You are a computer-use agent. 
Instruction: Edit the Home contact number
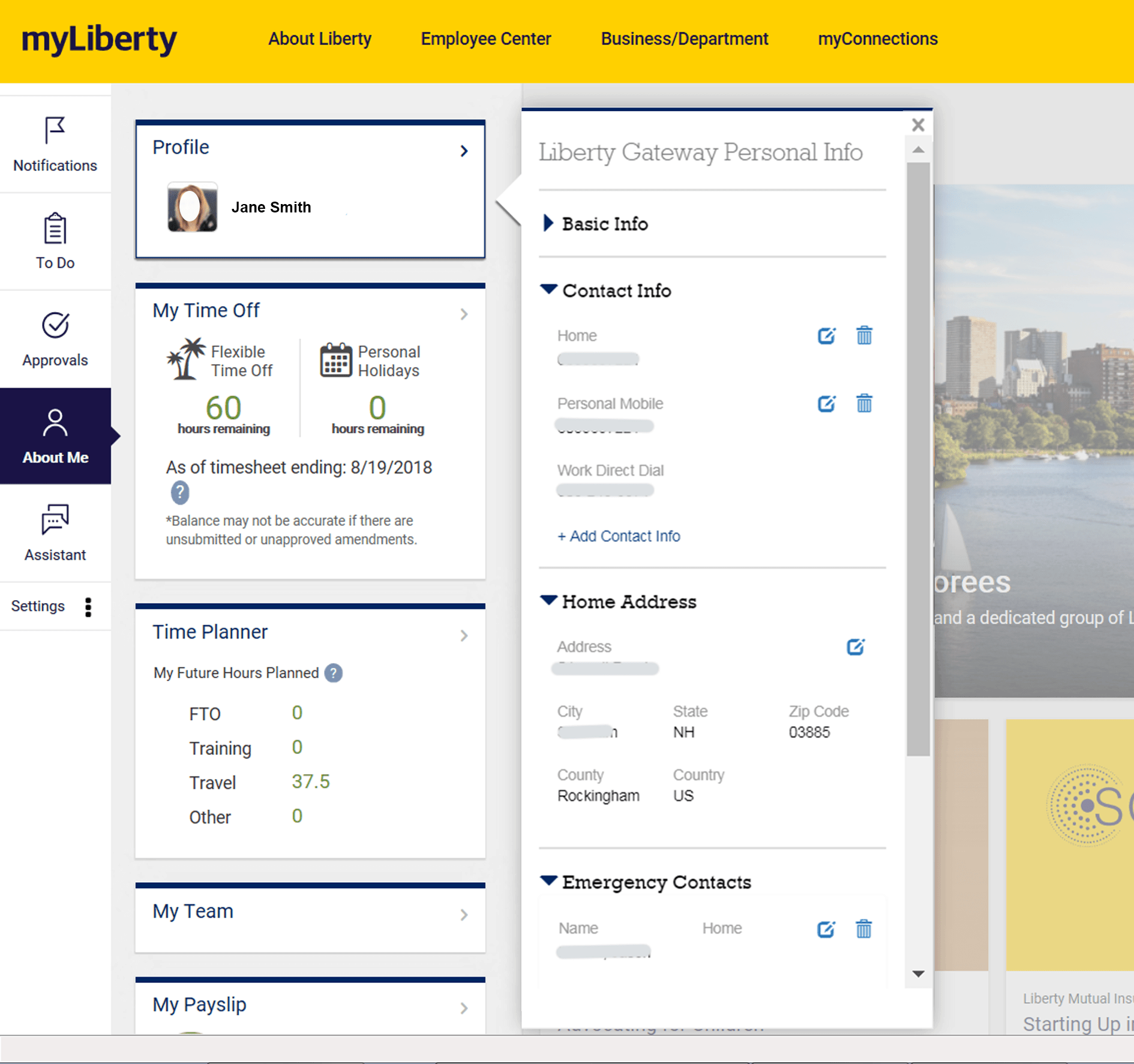(x=827, y=336)
